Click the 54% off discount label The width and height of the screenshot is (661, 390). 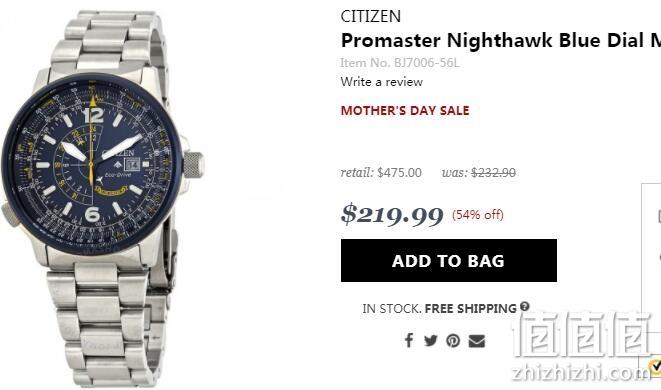[x=478, y=215]
